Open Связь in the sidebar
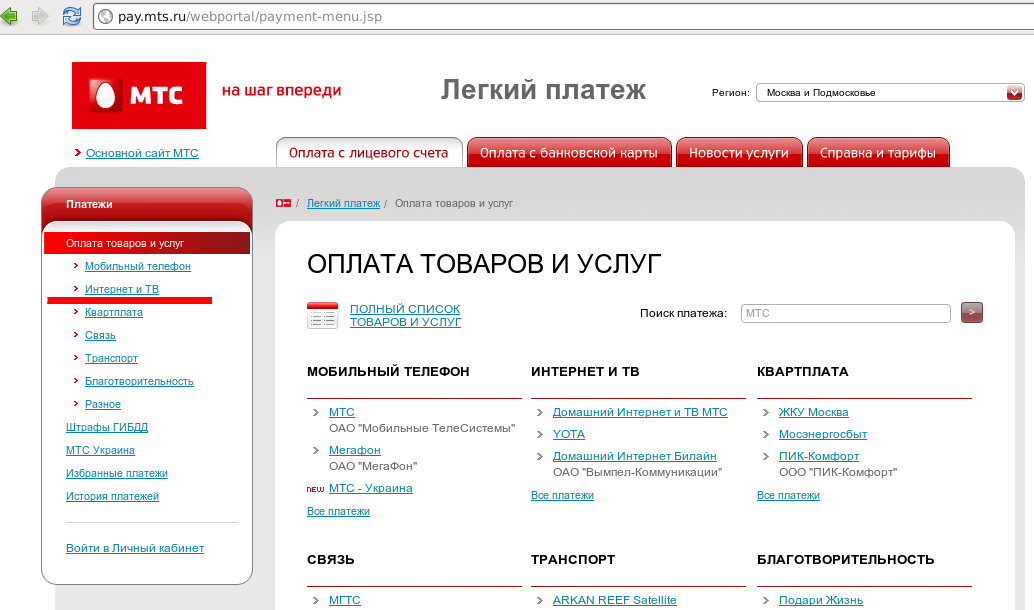Image resolution: width=1034 pixels, height=610 pixels. pos(100,336)
